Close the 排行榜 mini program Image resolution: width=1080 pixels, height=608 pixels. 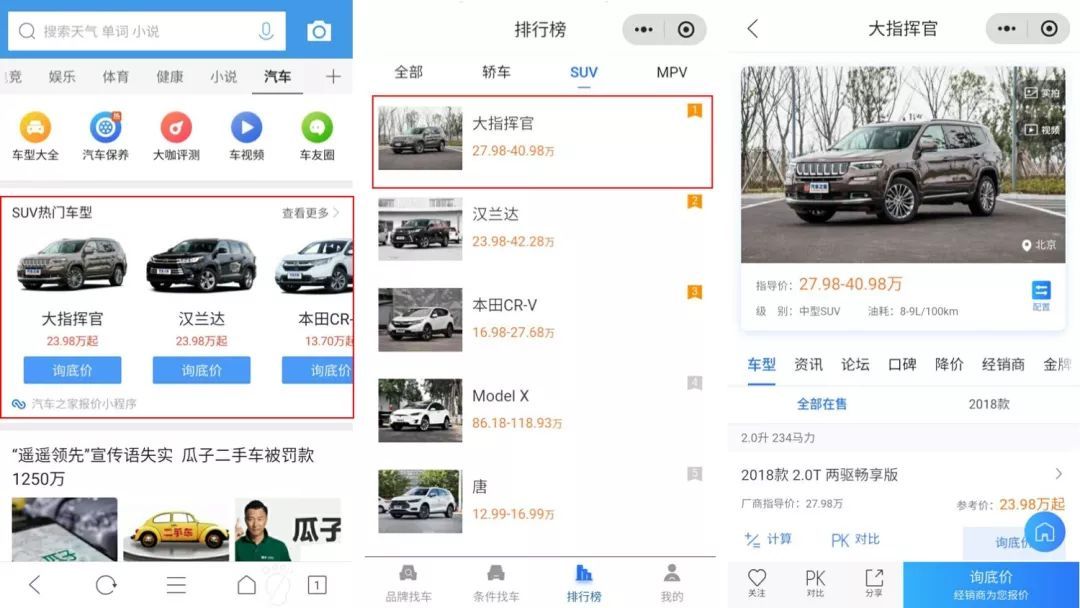(x=686, y=30)
